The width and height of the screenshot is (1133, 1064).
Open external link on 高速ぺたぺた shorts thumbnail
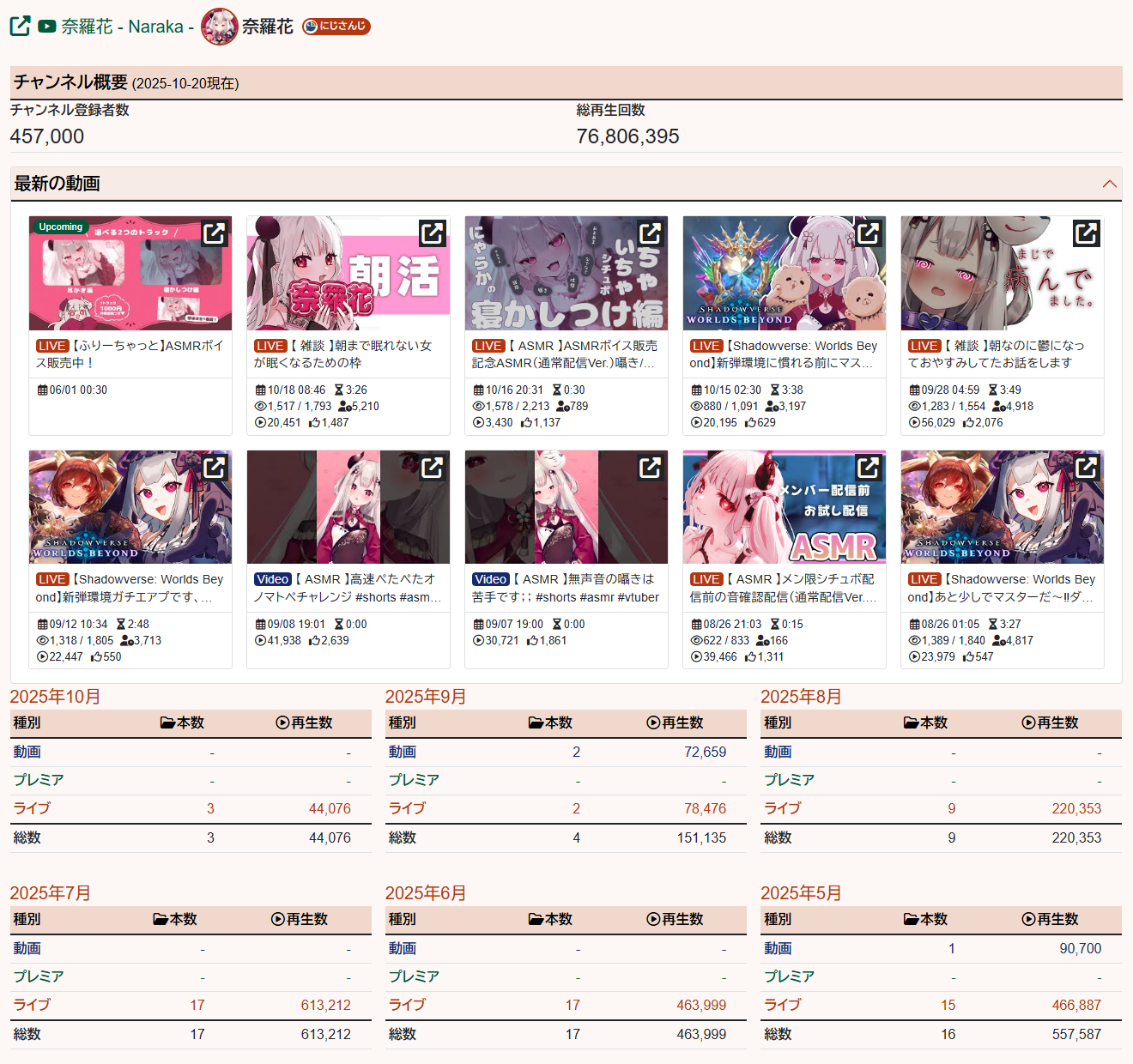point(432,467)
